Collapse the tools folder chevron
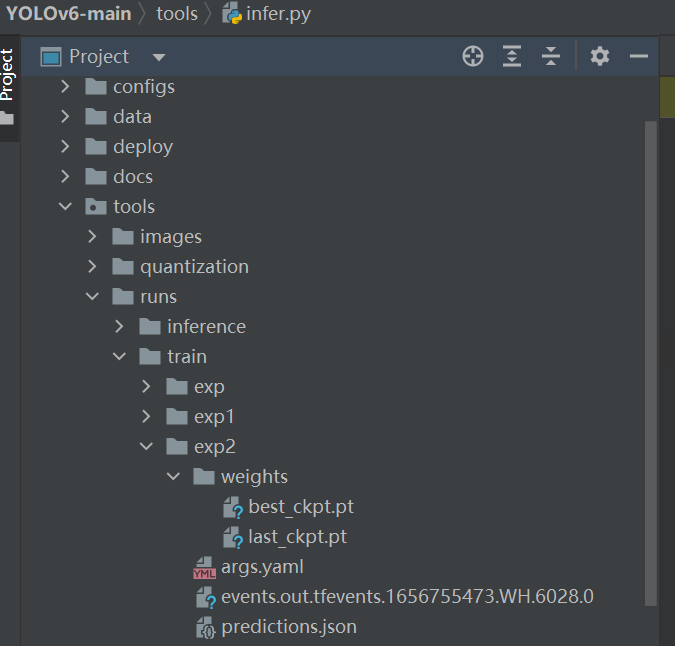 (65, 207)
